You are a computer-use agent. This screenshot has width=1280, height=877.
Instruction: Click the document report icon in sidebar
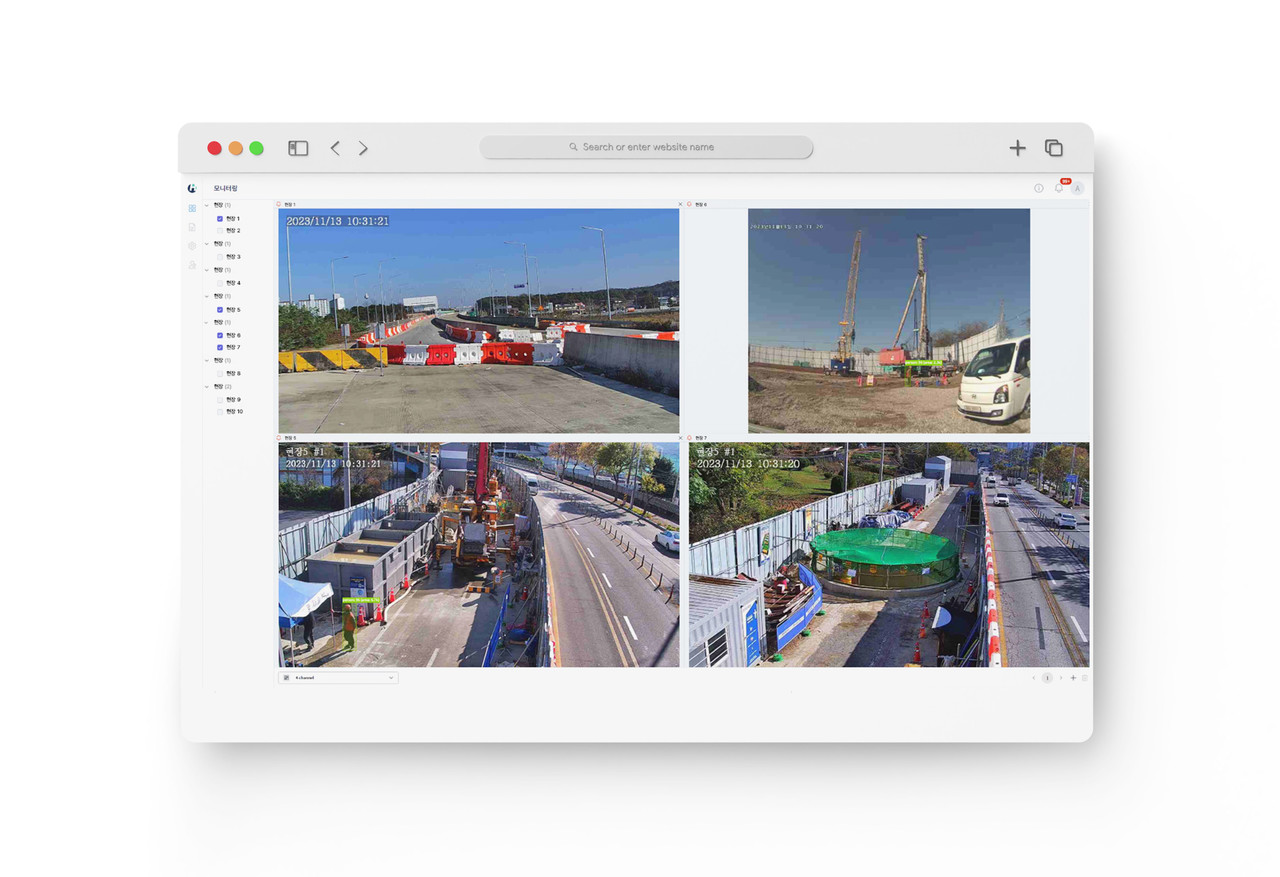click(x=192, y=227)
